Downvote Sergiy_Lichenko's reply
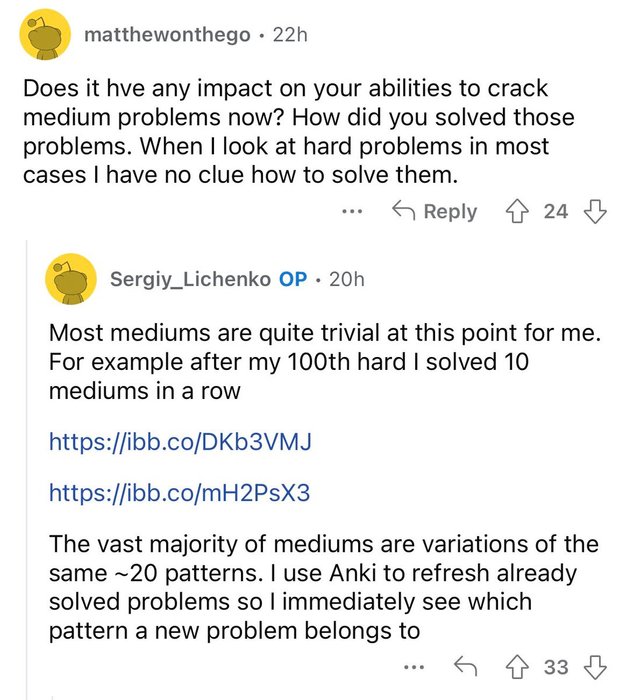The width and height of the screenshot is (634, 700). pyautogui.click(x=596, y=667)
